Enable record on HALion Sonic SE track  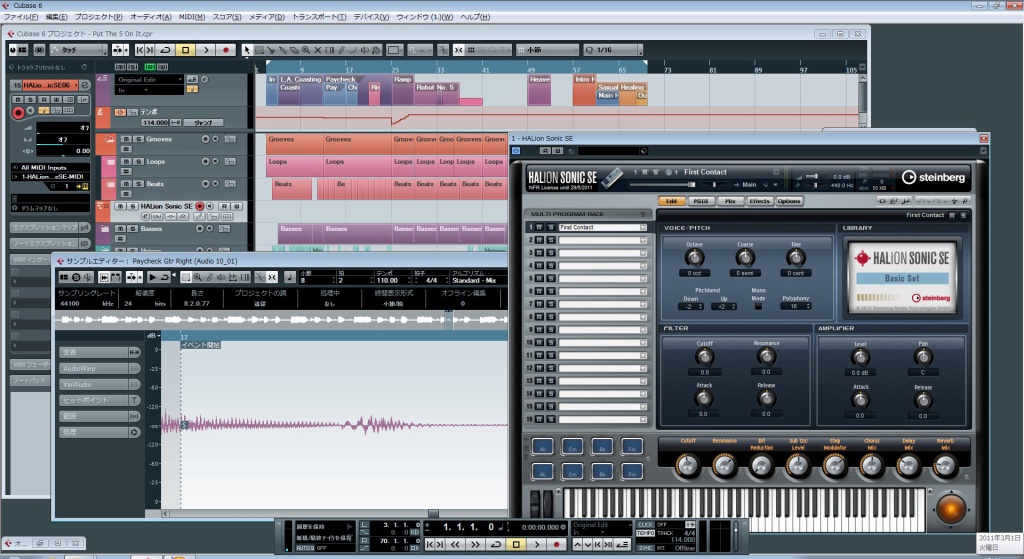pyautogui.click(x=200, y=206)
